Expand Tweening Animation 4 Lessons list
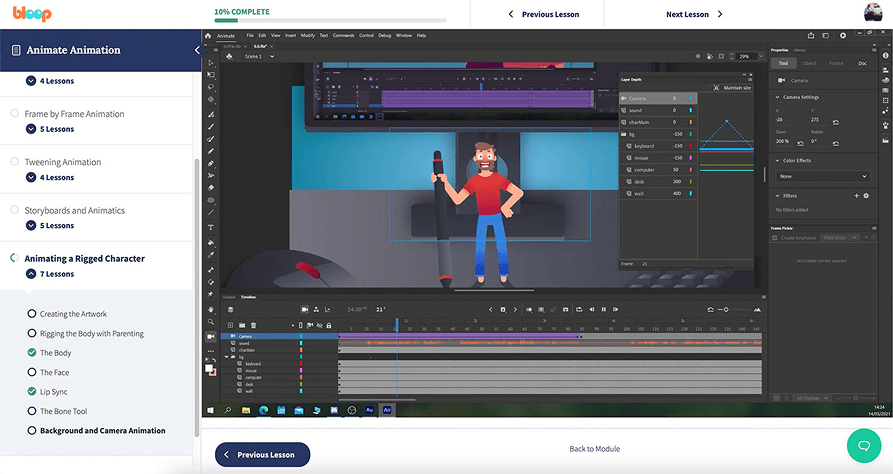893x474 pixels. click(x=32, y=178)
